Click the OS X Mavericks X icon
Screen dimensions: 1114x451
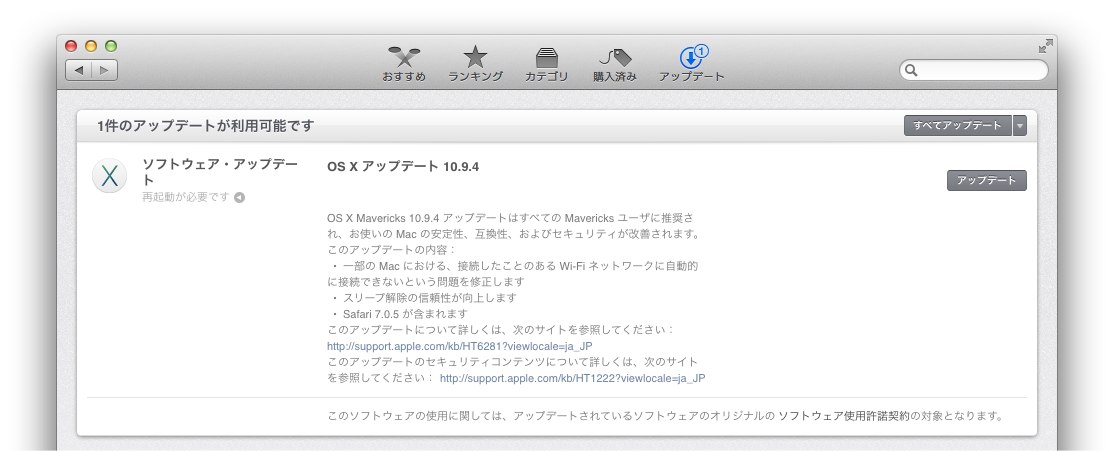click(x=109, y=176)
